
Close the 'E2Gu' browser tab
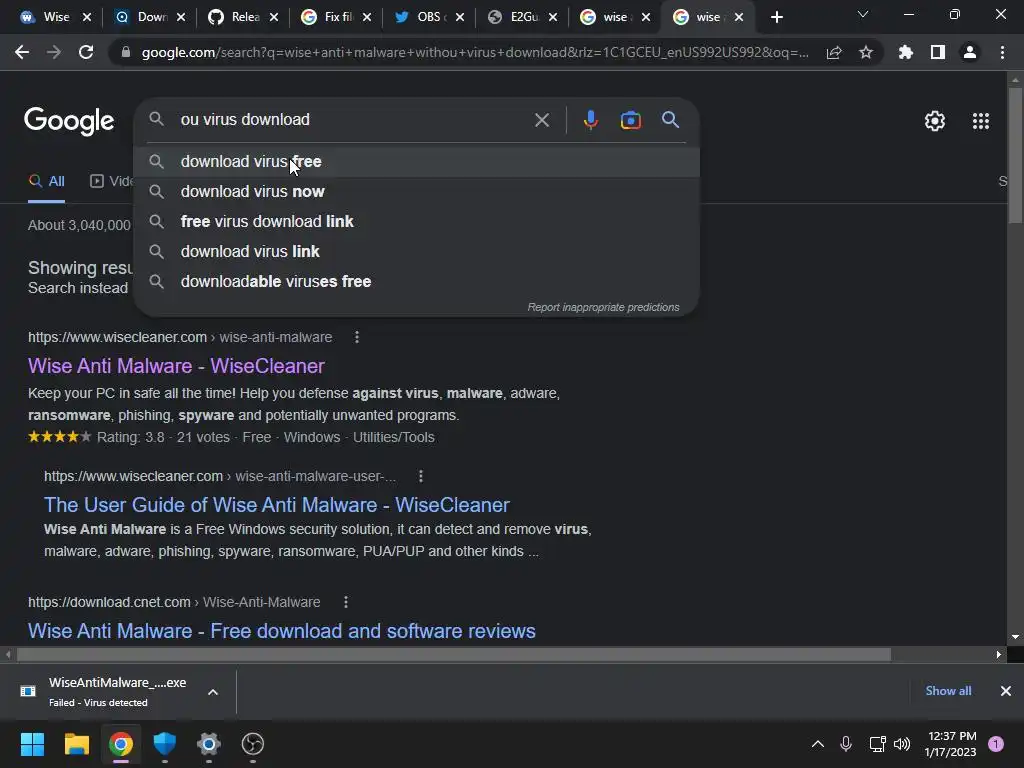pyautogui.click(x=553, y=18)
